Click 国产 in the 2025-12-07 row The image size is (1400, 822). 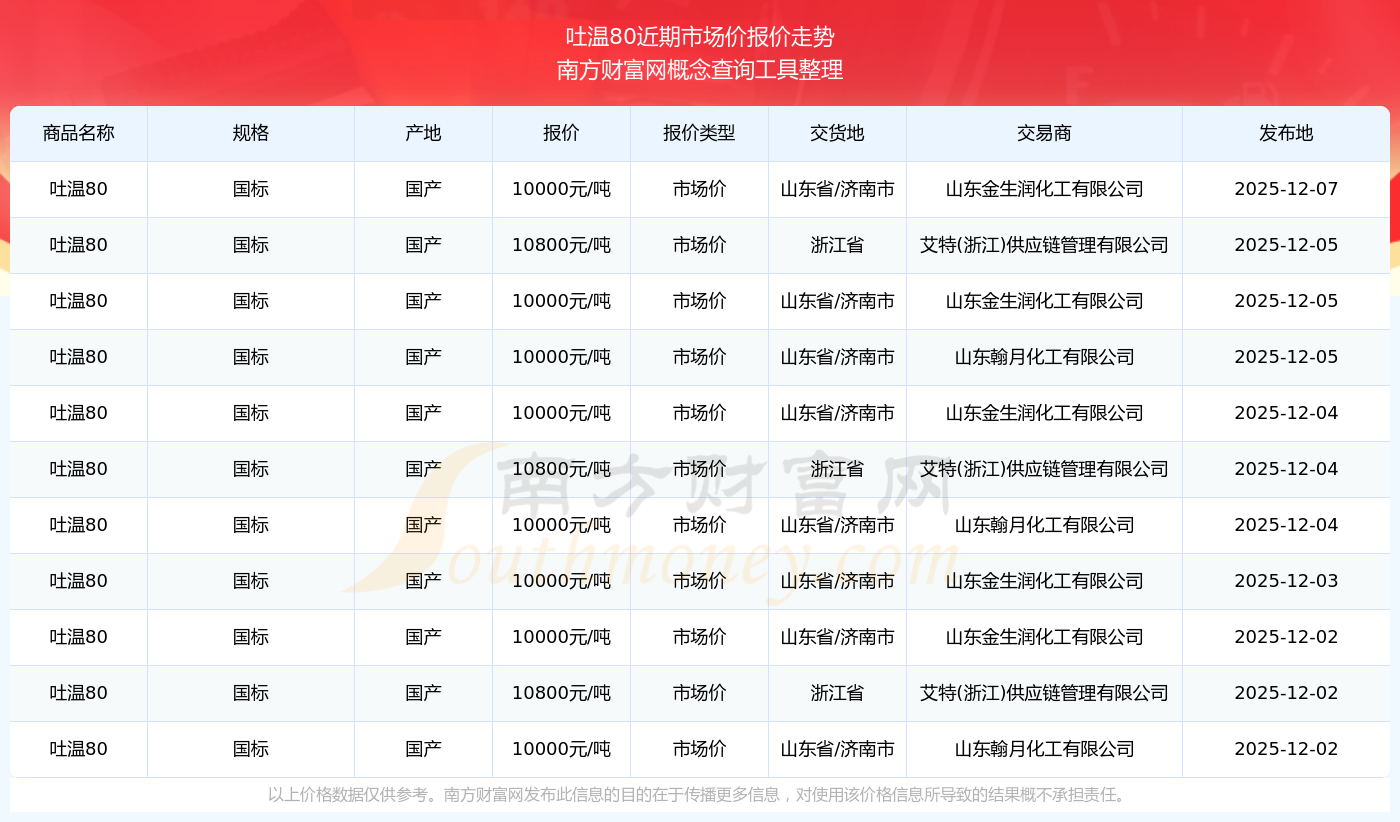click(423, 189)
